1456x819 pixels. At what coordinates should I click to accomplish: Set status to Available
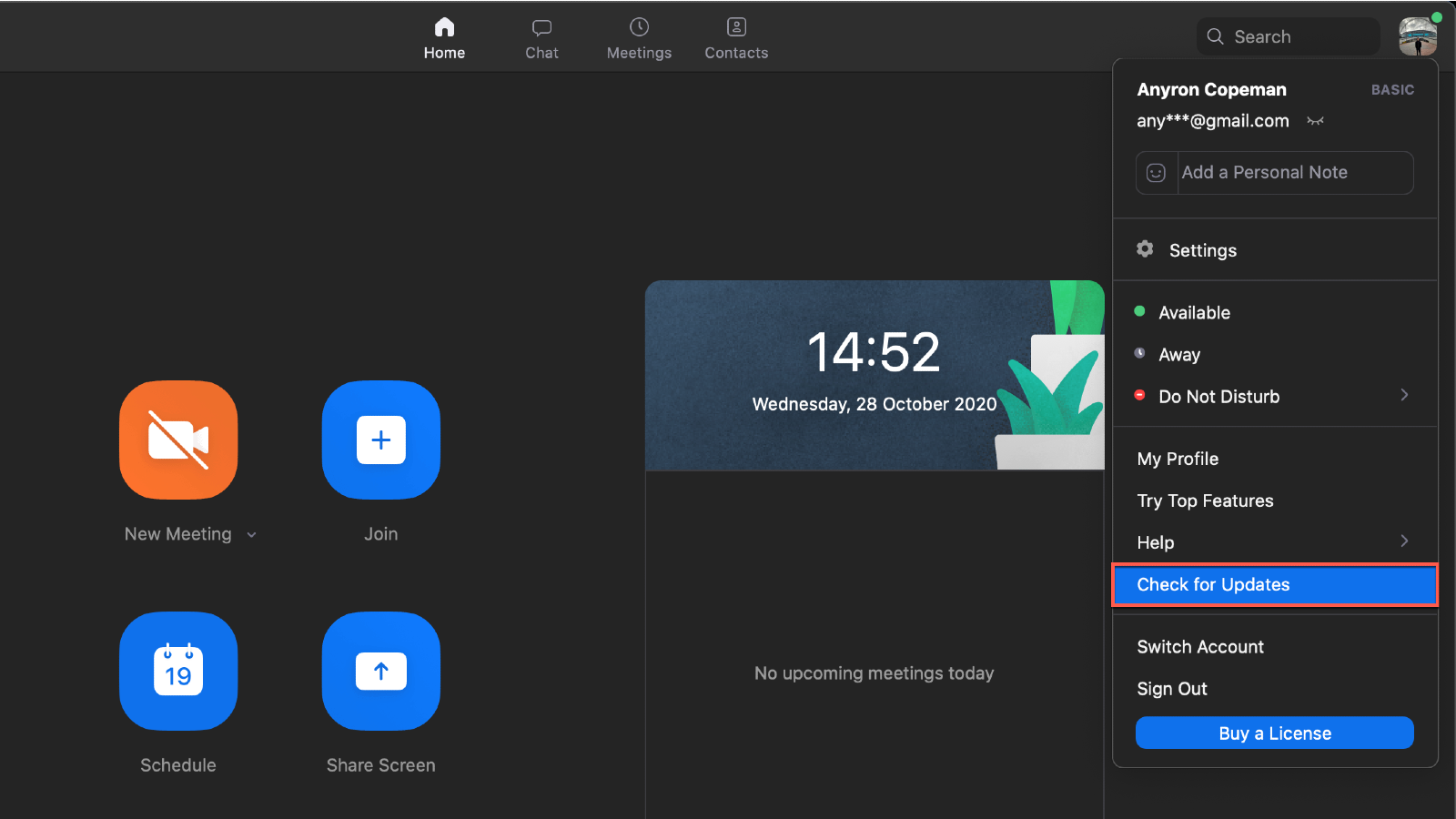pyautogui.click(x=1194, y=312)
